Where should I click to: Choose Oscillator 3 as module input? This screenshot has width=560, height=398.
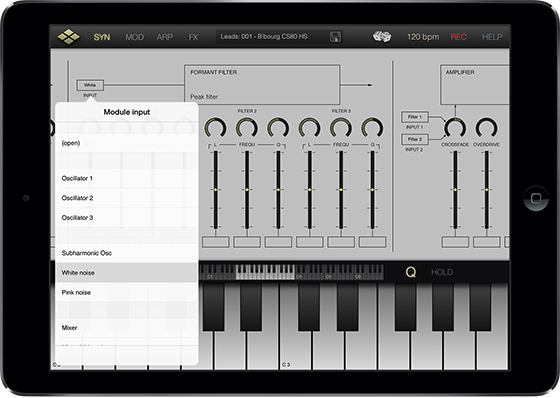click(126, 217)
